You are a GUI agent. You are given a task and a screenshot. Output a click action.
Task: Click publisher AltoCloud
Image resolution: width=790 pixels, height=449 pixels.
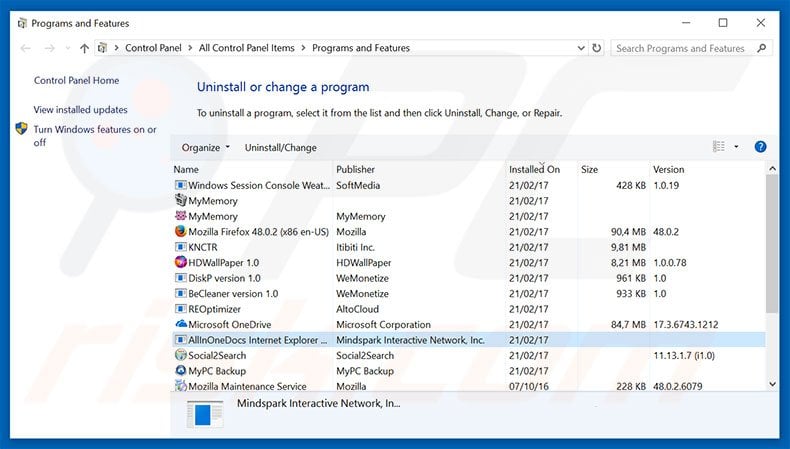357,309
